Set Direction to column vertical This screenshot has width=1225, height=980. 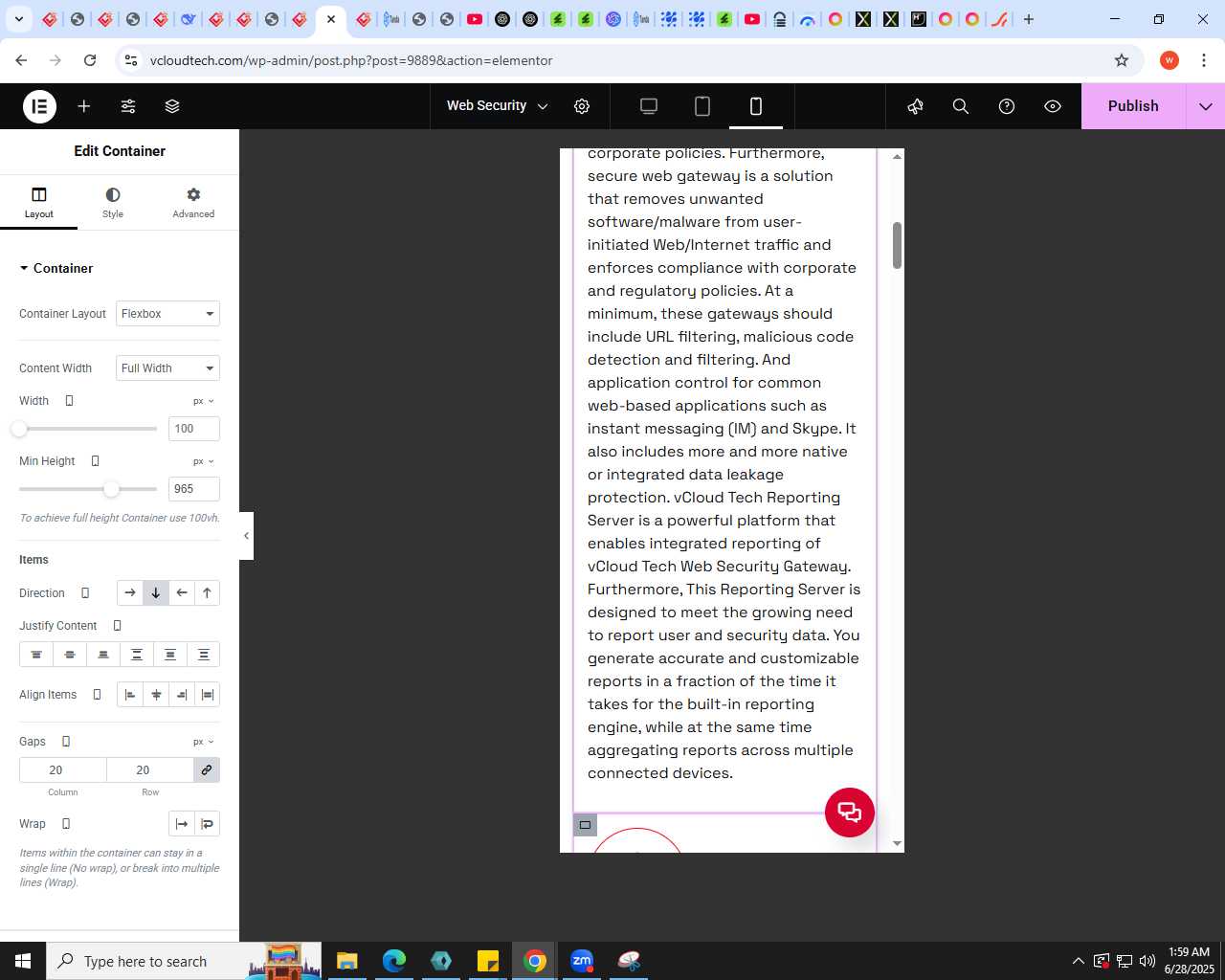tap(156, 593)
